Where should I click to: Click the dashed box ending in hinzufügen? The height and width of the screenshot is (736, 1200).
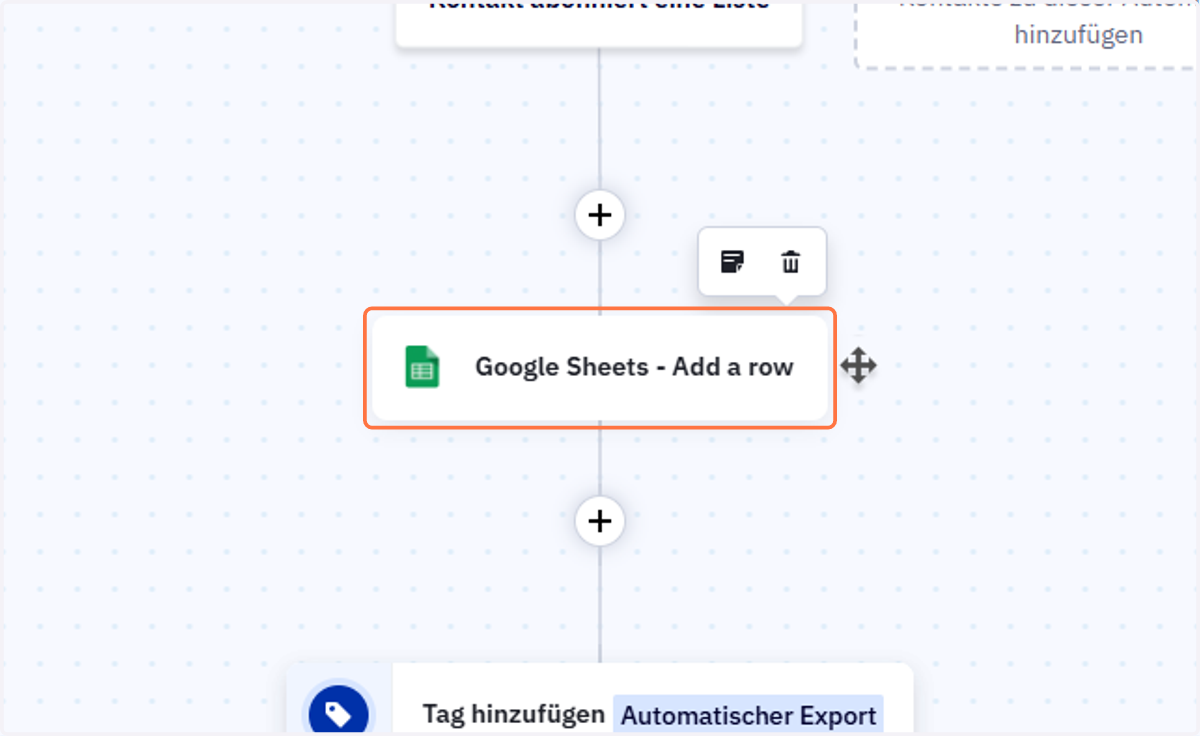[x=1028, y=34]
